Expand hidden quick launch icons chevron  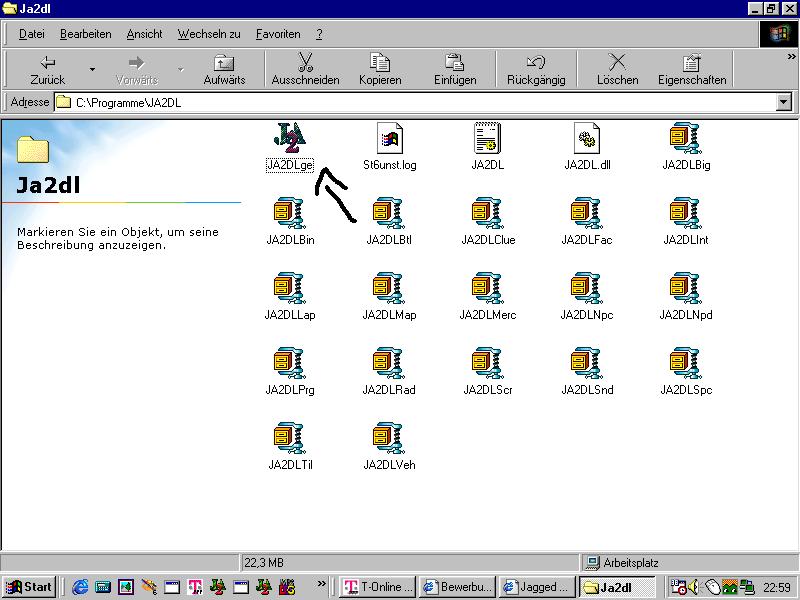(321, 584)
